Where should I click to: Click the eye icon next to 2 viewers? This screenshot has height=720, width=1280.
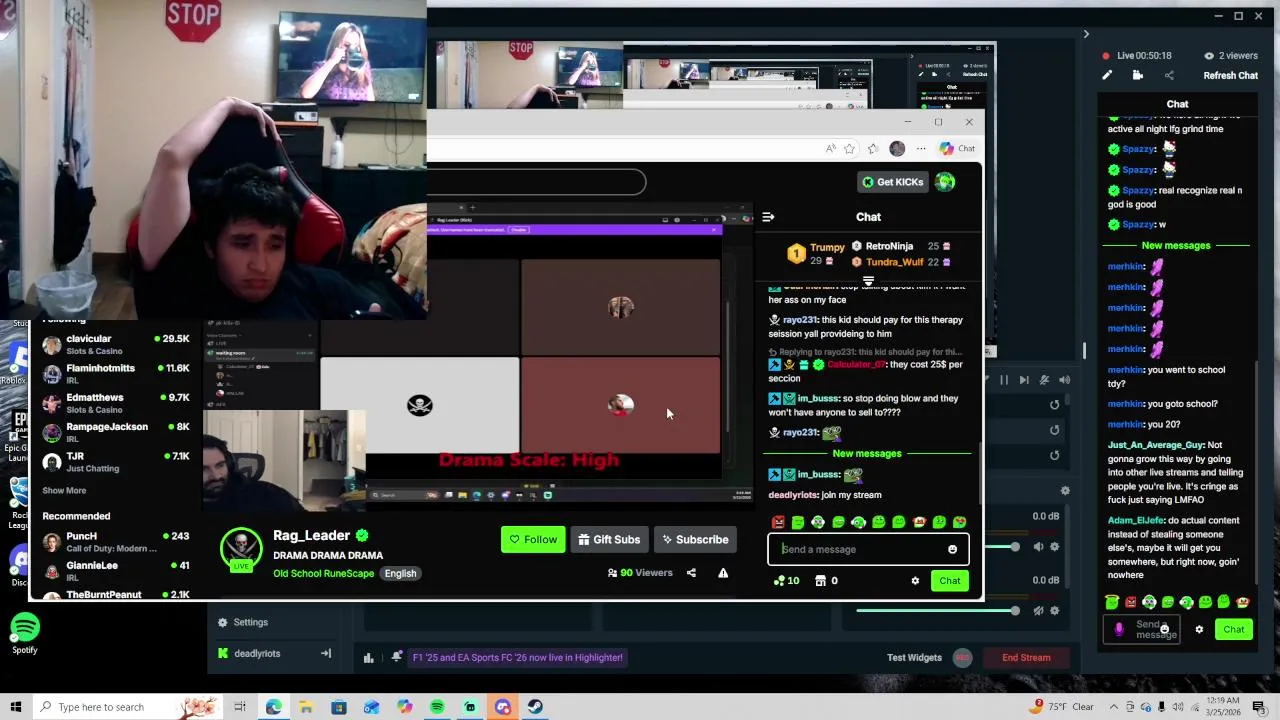[1209, 56]
